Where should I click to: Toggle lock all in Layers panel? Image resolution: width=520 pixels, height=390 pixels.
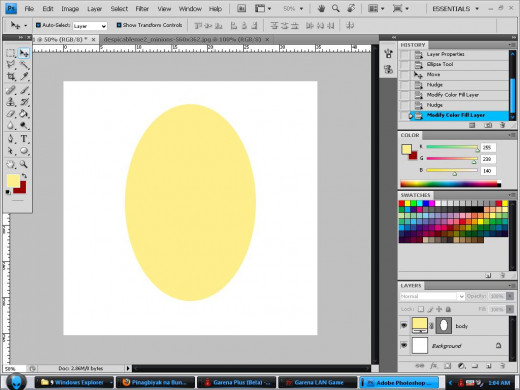(448, 309)
